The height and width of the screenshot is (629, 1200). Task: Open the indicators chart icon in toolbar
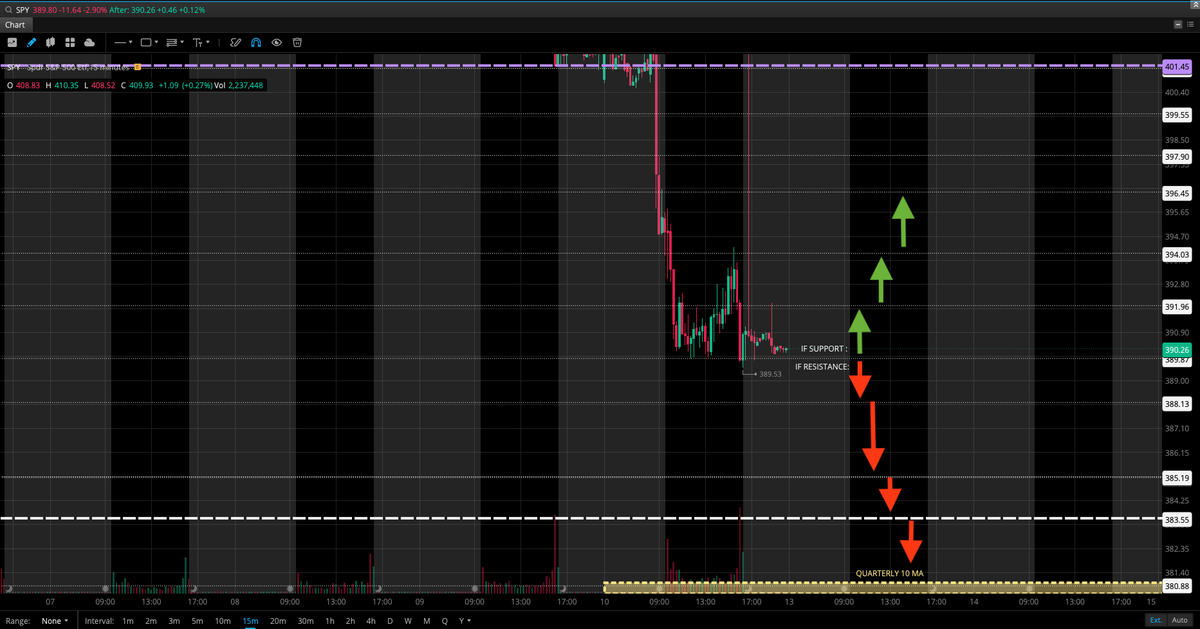coord(11,43)
